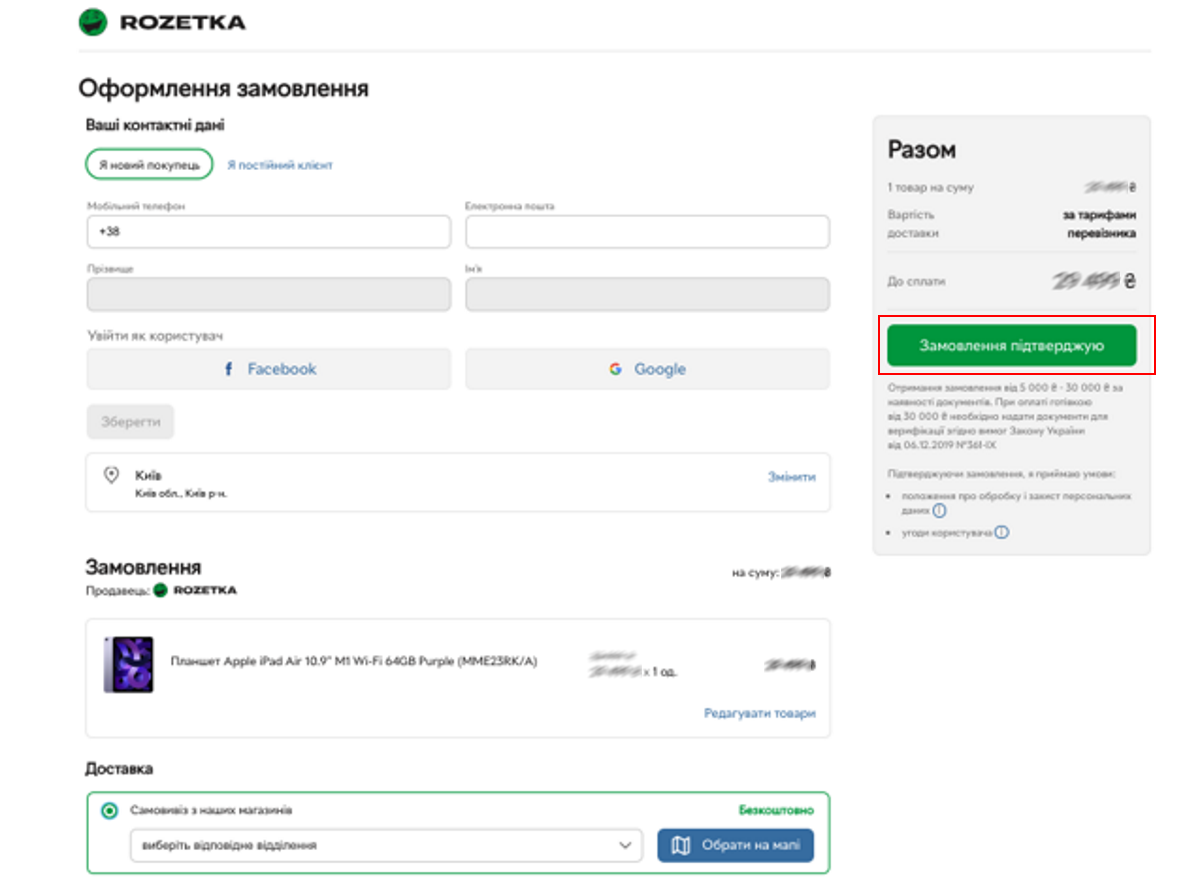1200x891 pixels.
Task: Switch to Я новий покупець tab
Action: (x=149, y=164)
